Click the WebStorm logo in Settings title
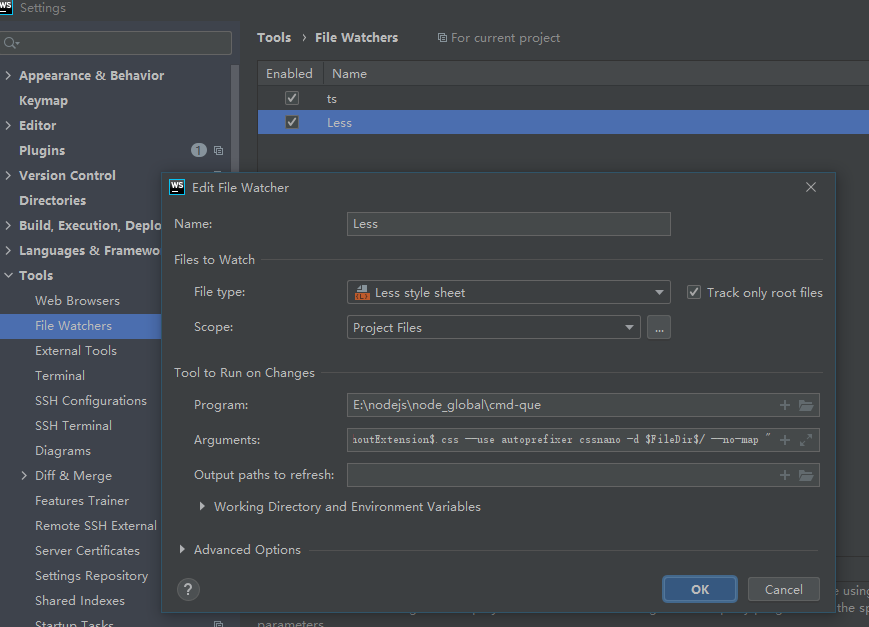 pos(6,7)
